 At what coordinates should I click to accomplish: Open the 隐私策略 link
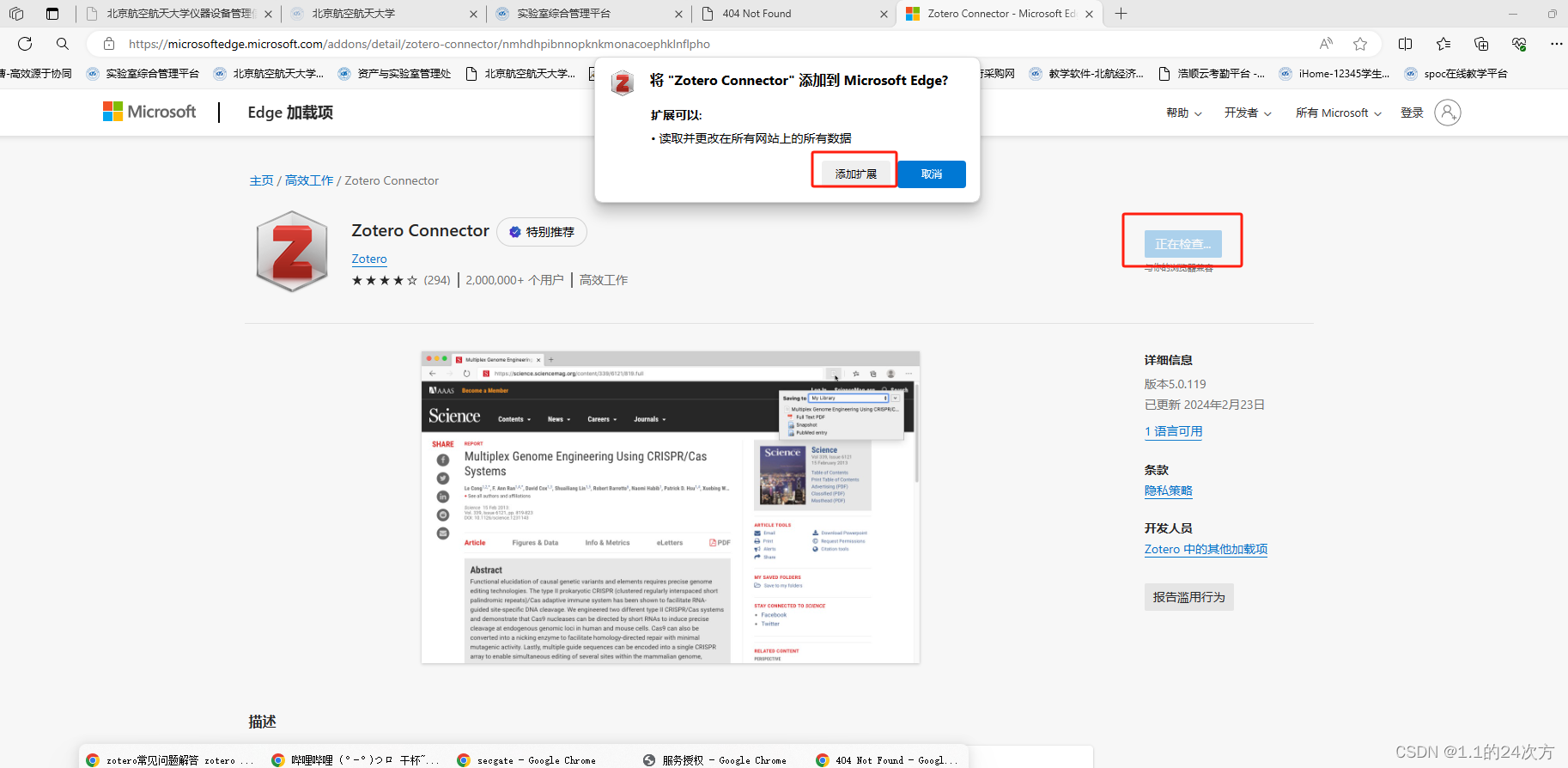(x=1168, y=491)
